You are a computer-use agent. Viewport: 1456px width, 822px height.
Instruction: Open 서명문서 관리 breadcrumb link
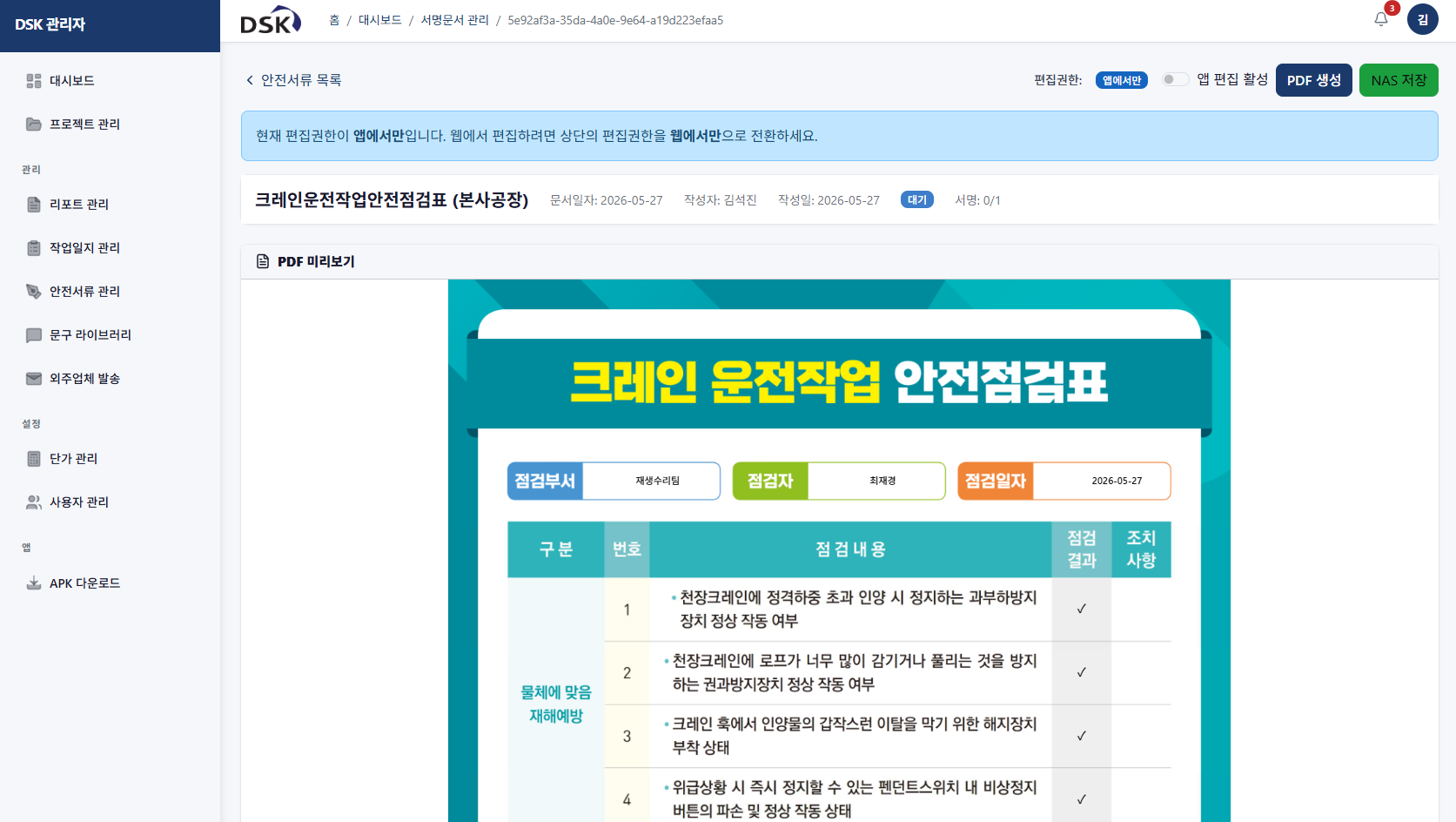(455, 20)
